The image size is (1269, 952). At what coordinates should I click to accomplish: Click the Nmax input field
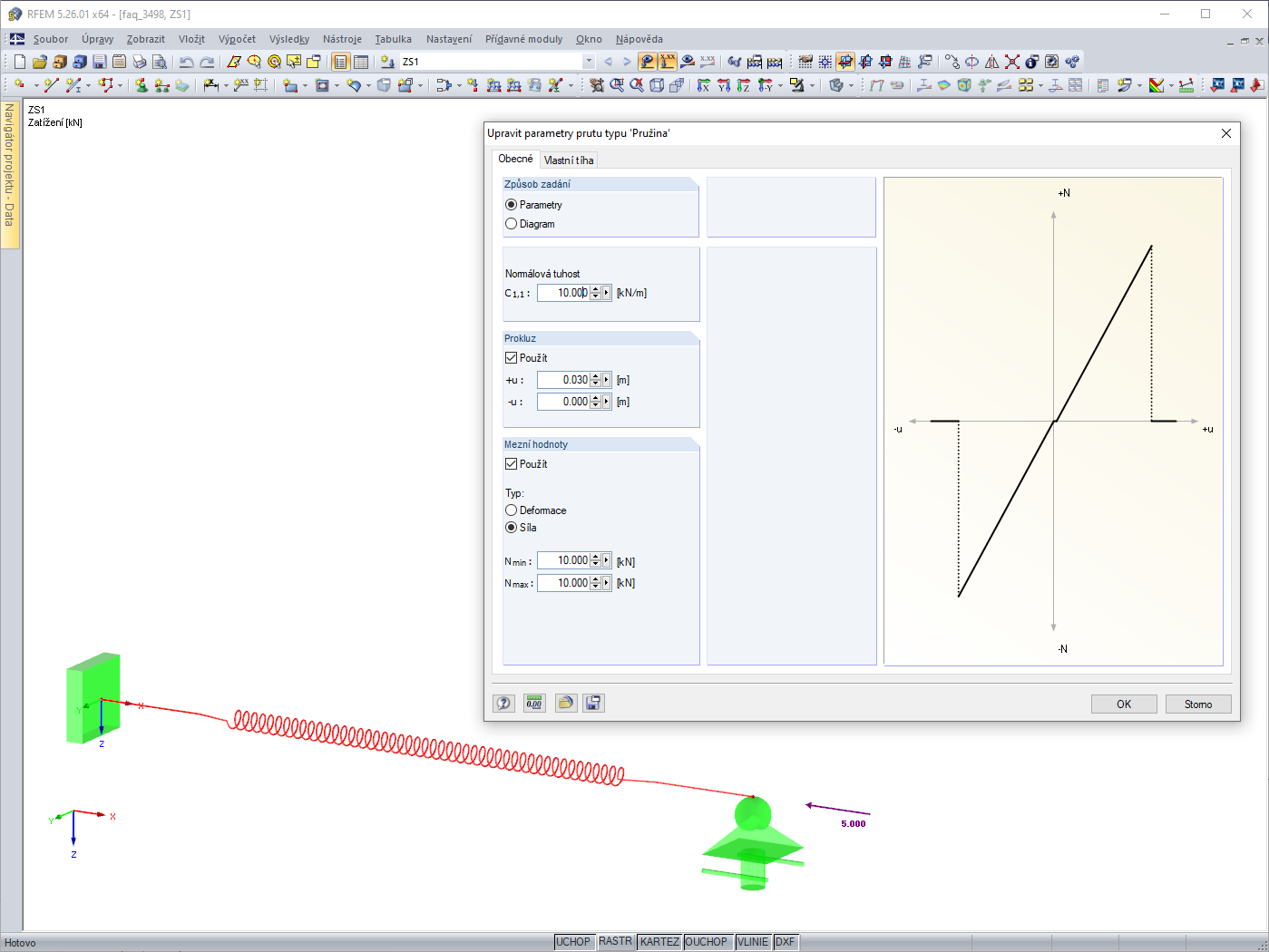[563, 583]
